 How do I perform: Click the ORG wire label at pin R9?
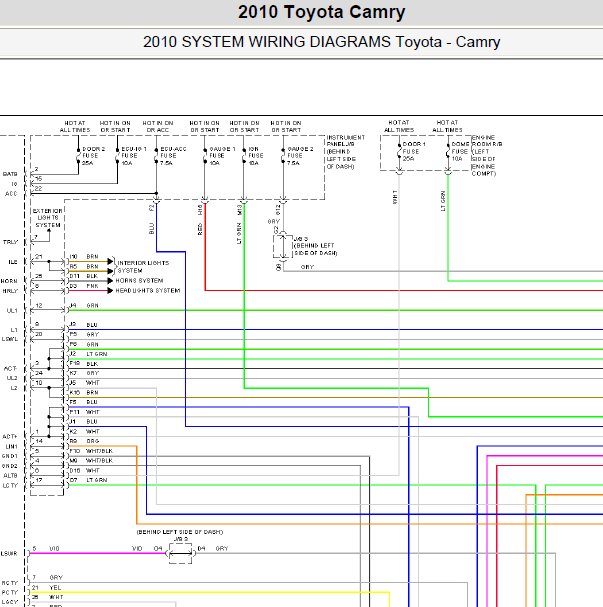(92, 440)
